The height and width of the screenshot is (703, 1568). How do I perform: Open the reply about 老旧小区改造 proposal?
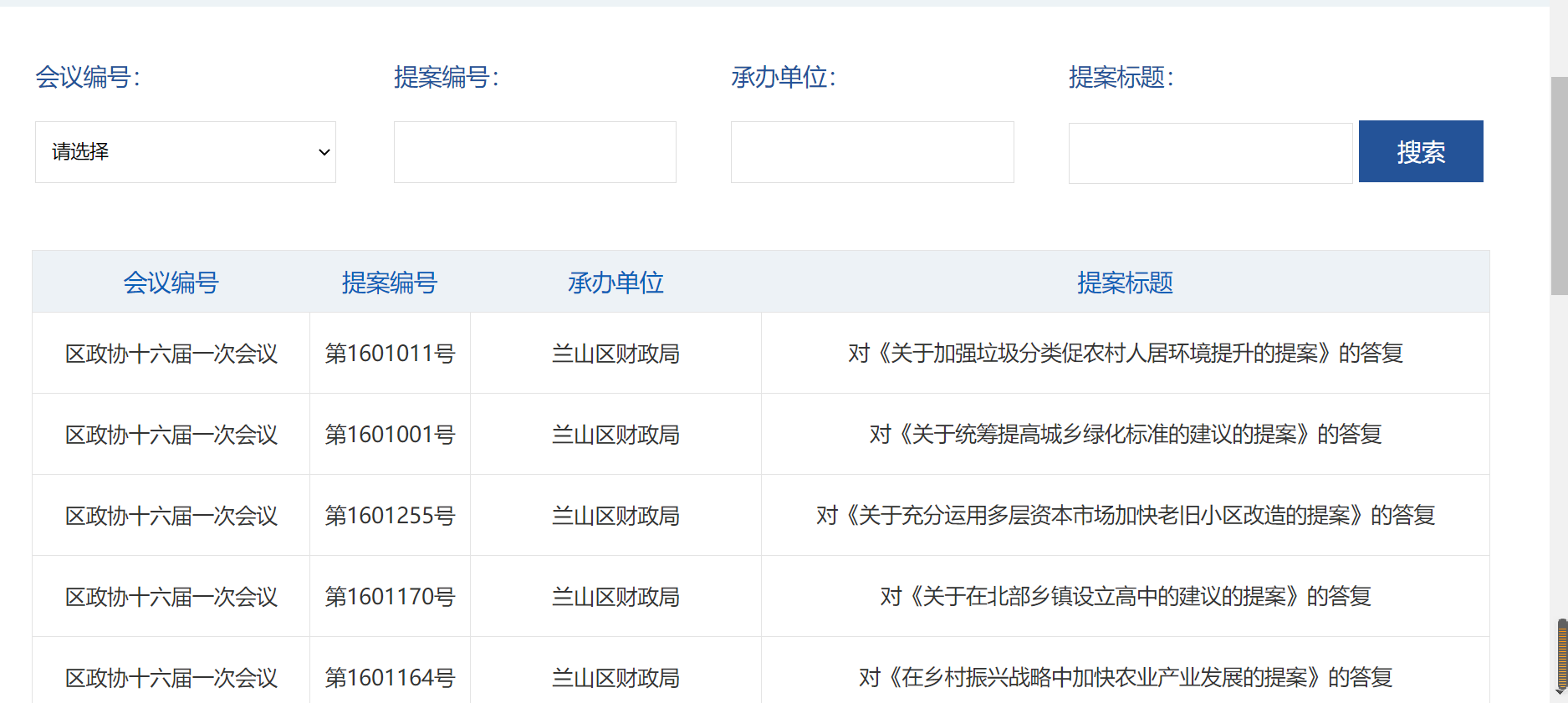pos(1125,515)
